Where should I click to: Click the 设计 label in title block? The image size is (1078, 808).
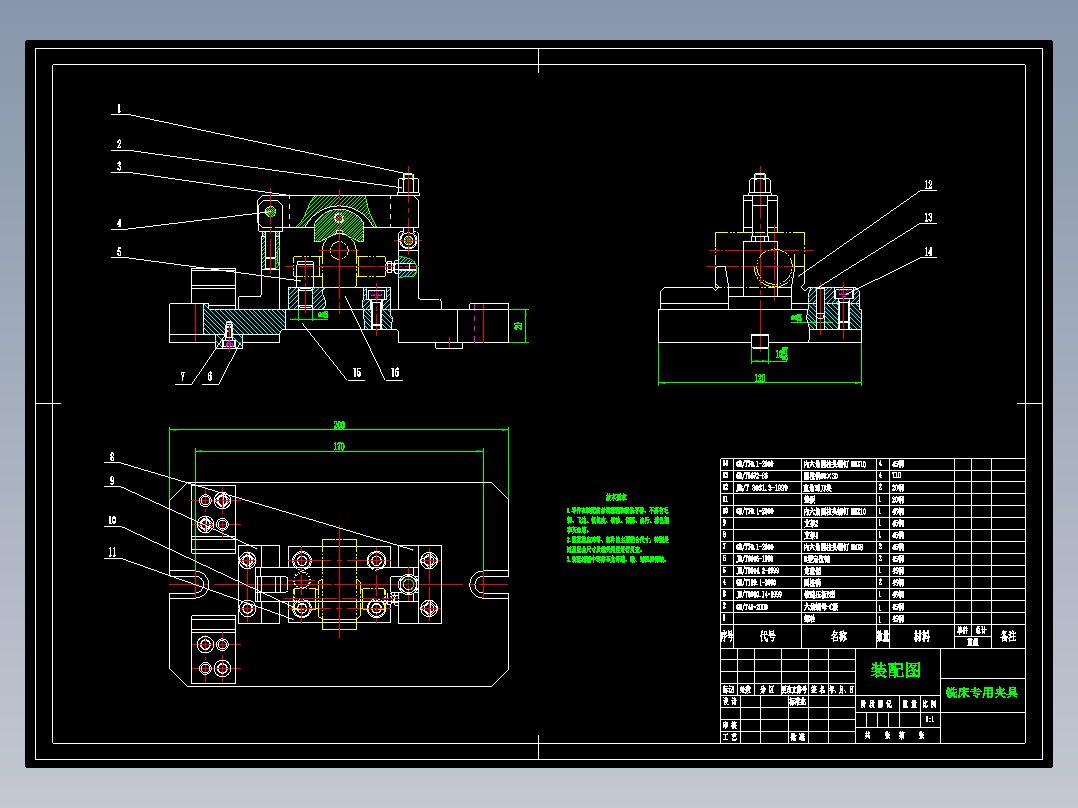click(729, 701)
